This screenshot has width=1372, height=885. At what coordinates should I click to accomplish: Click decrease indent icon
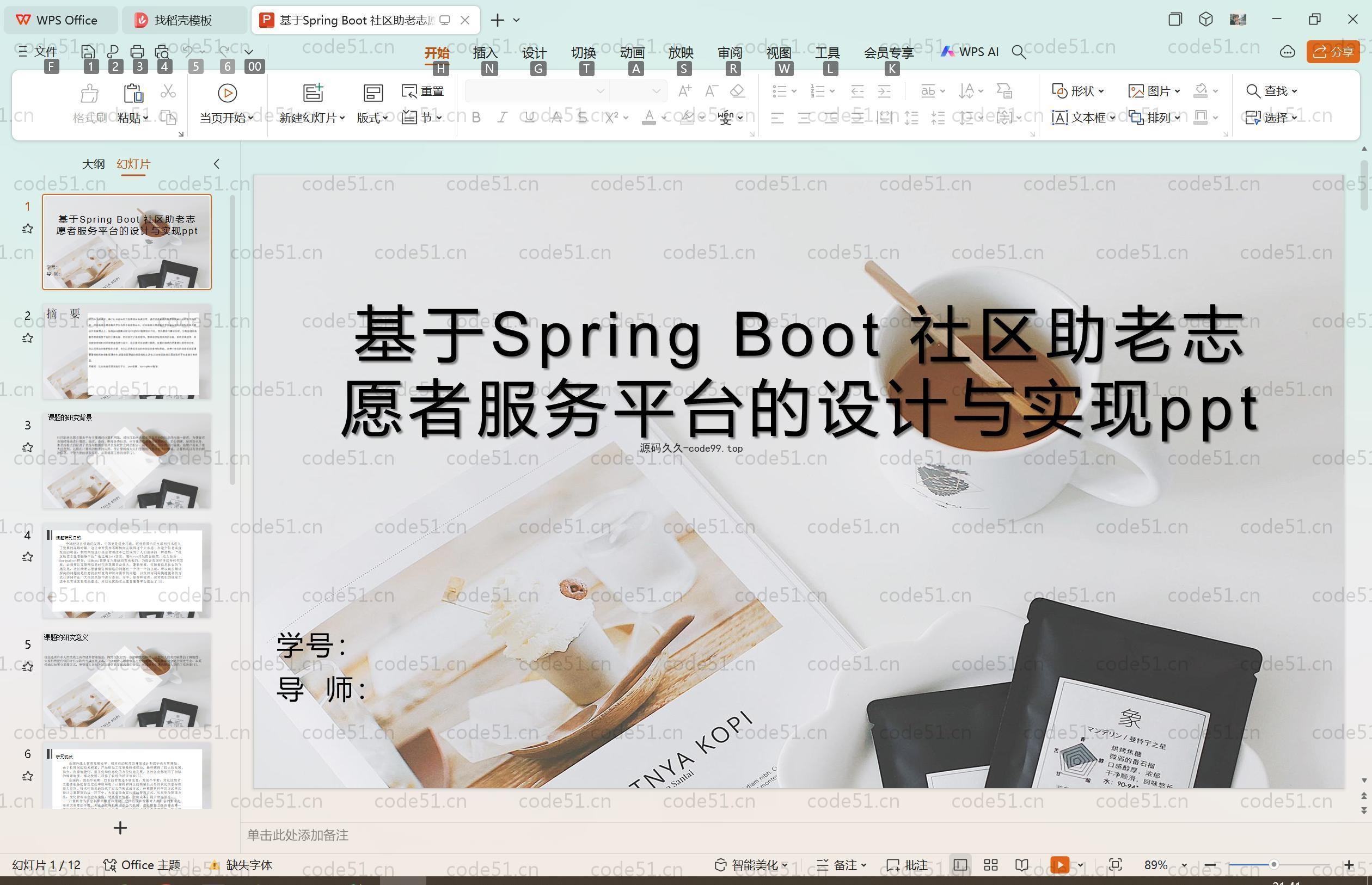coord(857,91)
